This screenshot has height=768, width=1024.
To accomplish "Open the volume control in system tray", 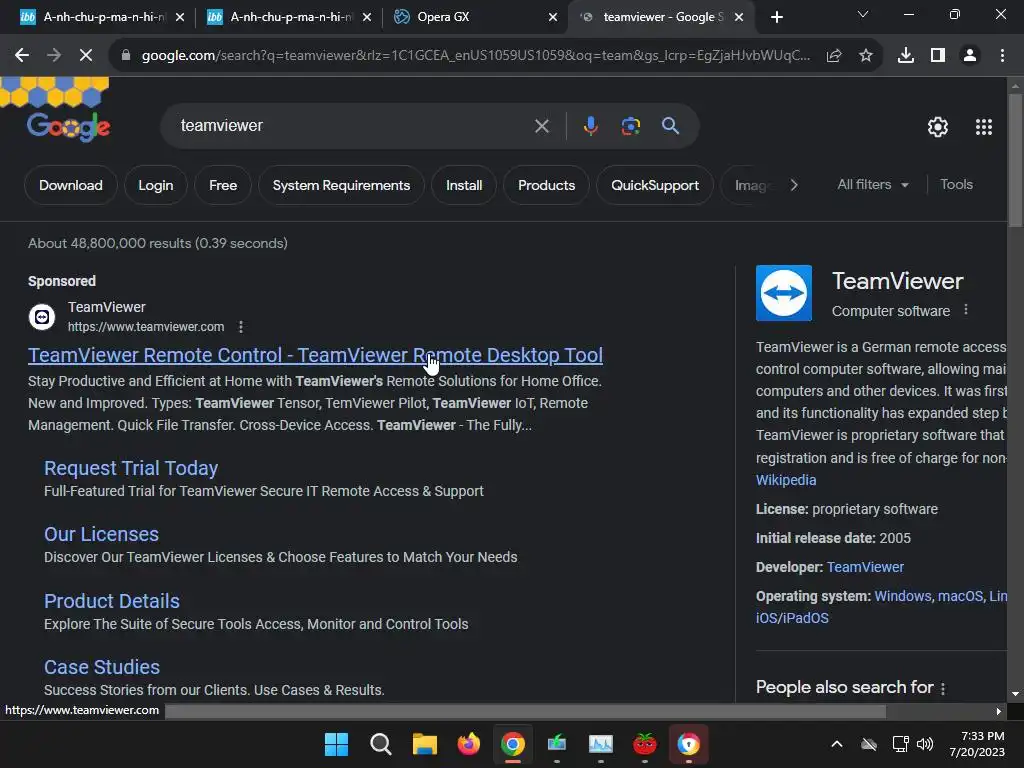I will [x=925, y=744].
